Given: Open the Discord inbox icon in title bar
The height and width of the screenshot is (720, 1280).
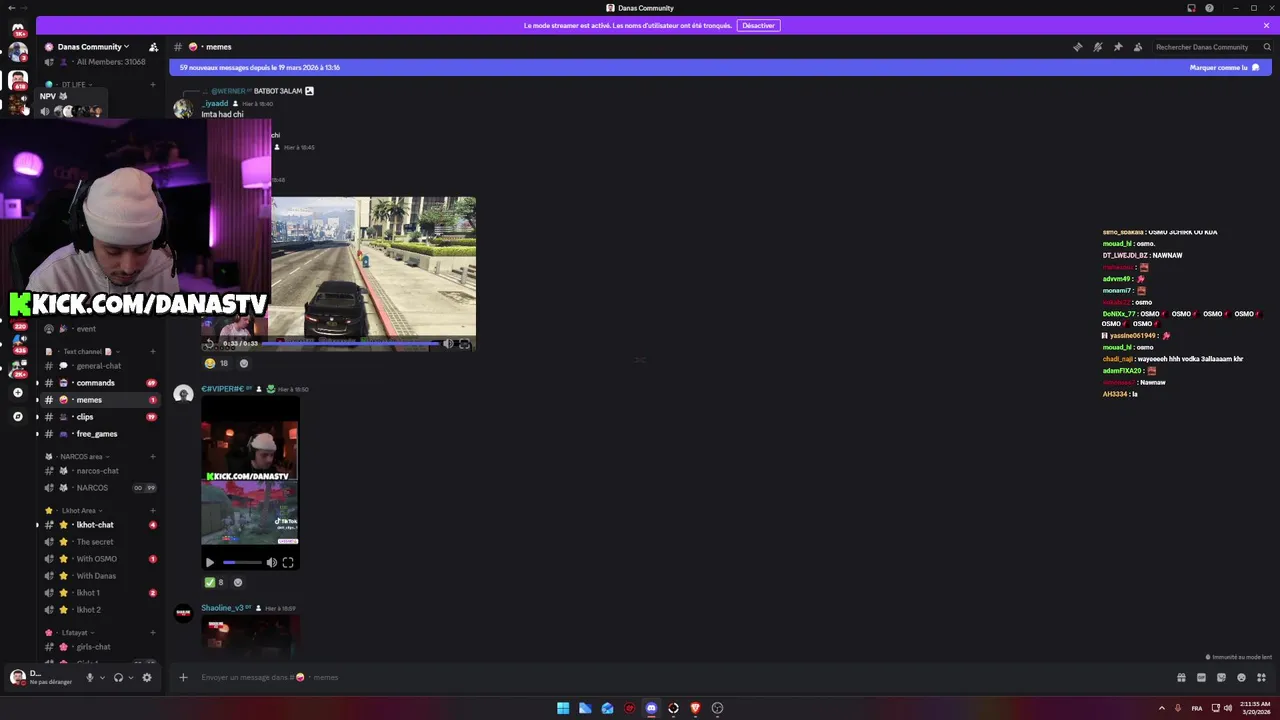Looking at the screenshot, I should pos(1191,8).
